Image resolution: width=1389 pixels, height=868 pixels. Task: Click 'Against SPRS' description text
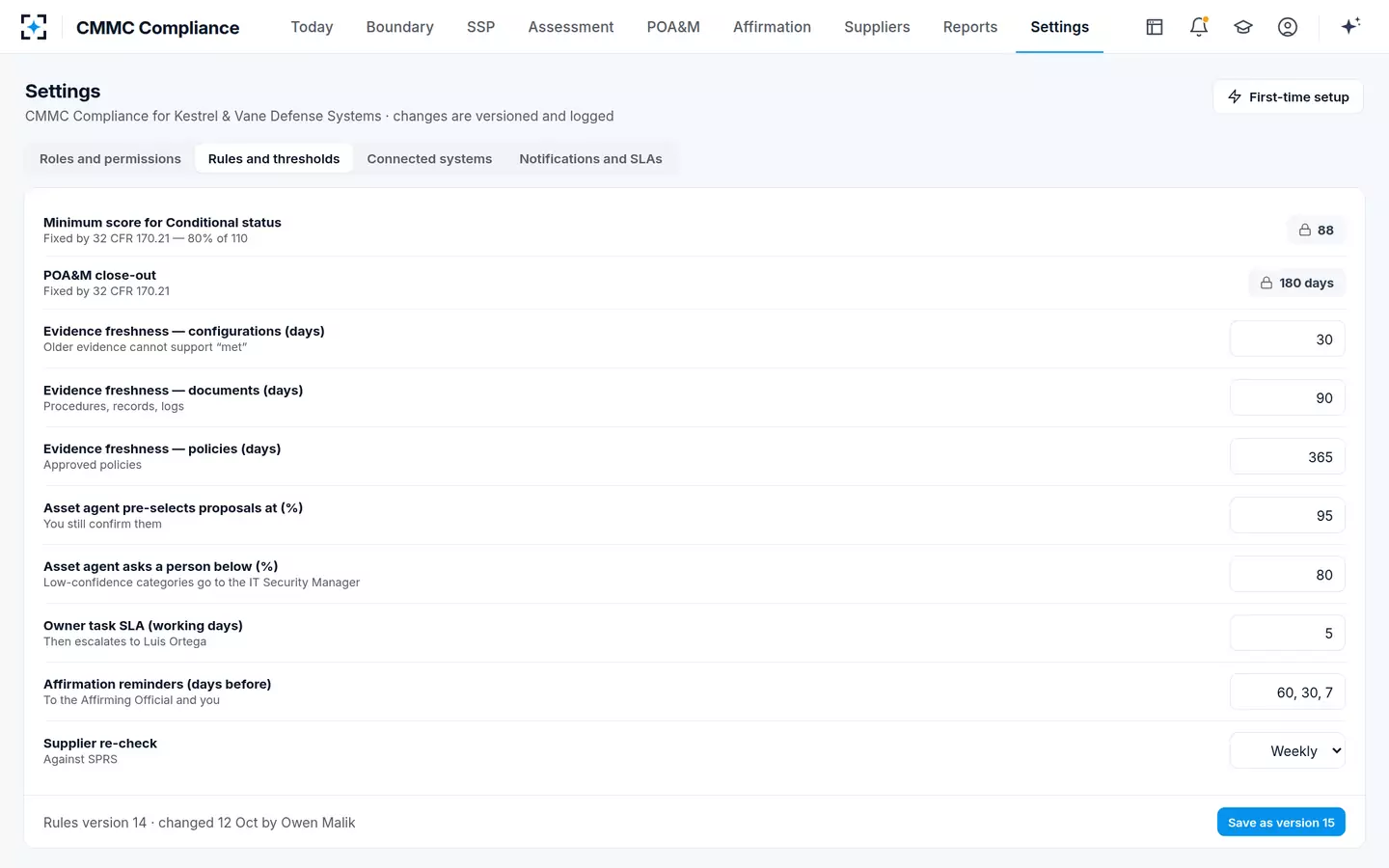tap(80, 760)
